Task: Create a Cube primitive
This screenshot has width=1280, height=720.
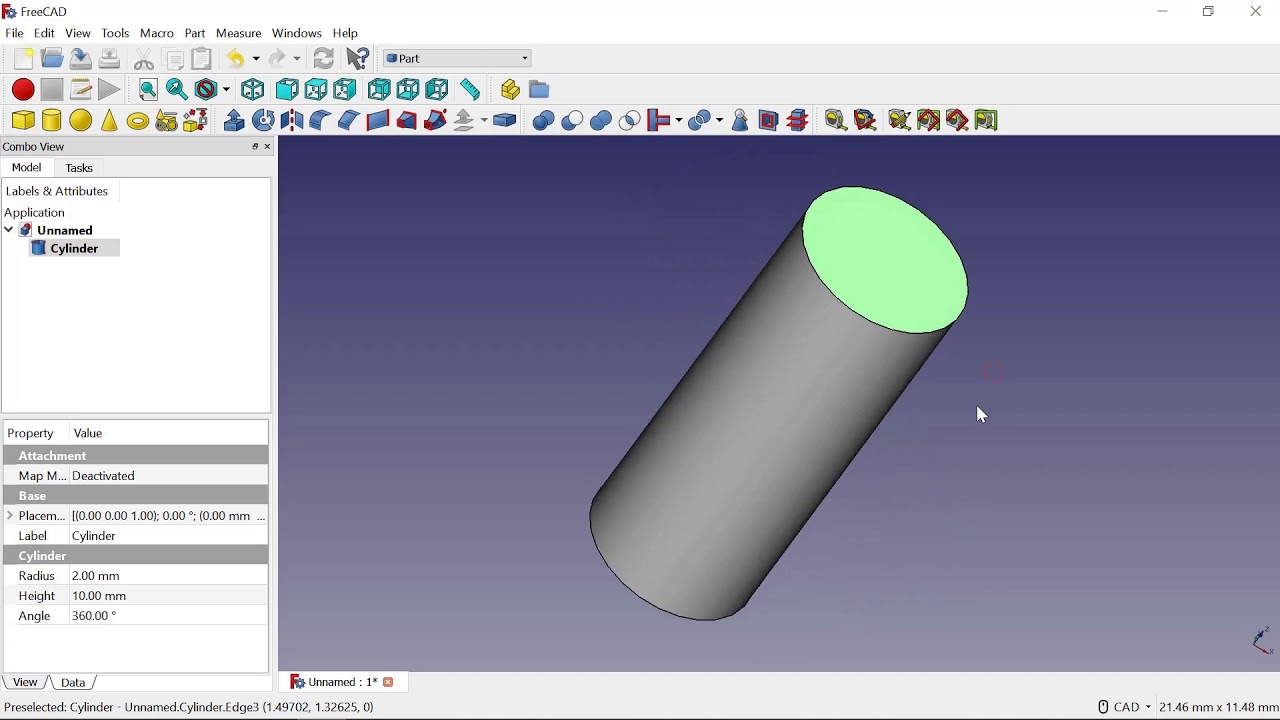Action: [x=23, y=121]
